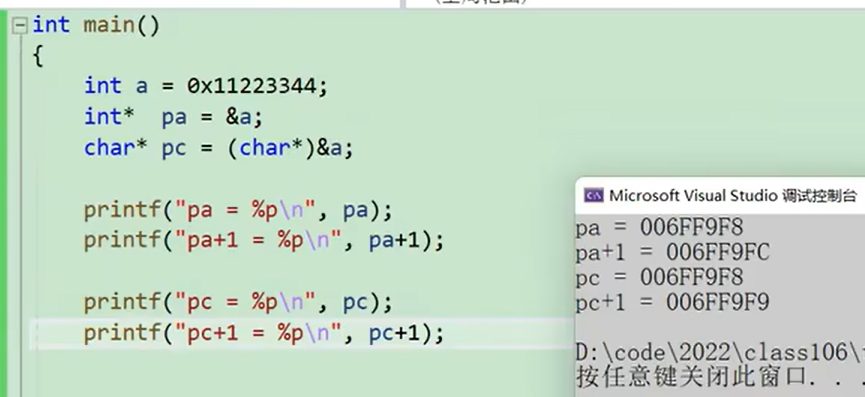The height and width of the screenshot is (397, 865).
Task: Place cursor on the int* pa declaration line
Action: 174,117
